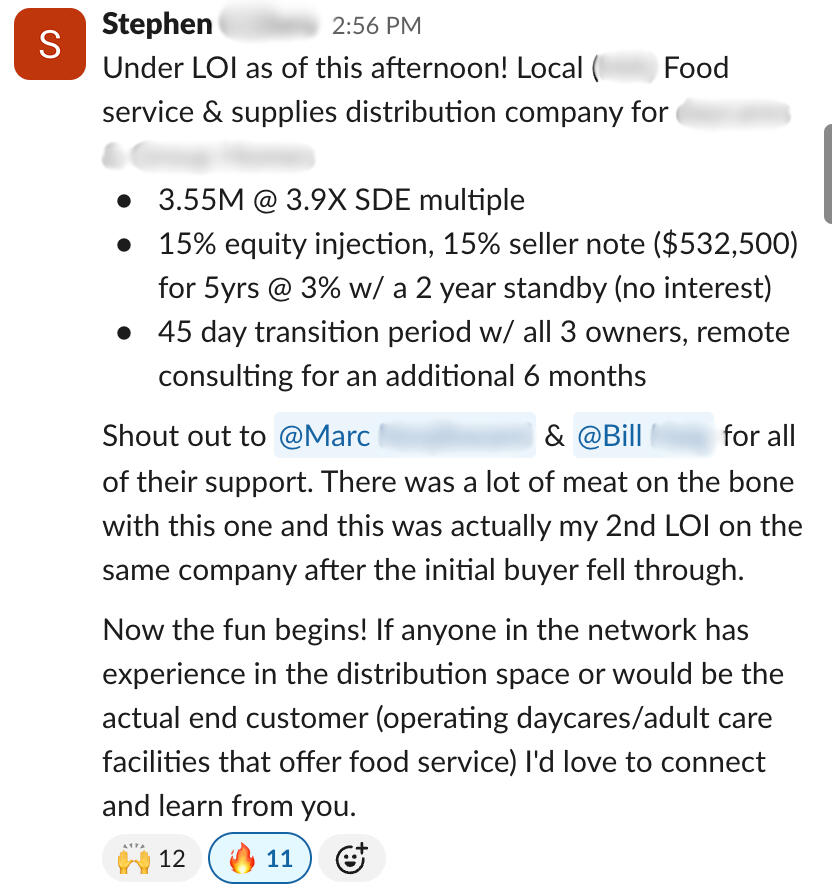Click the "Shout out to" text

click(x=181, y=436)
